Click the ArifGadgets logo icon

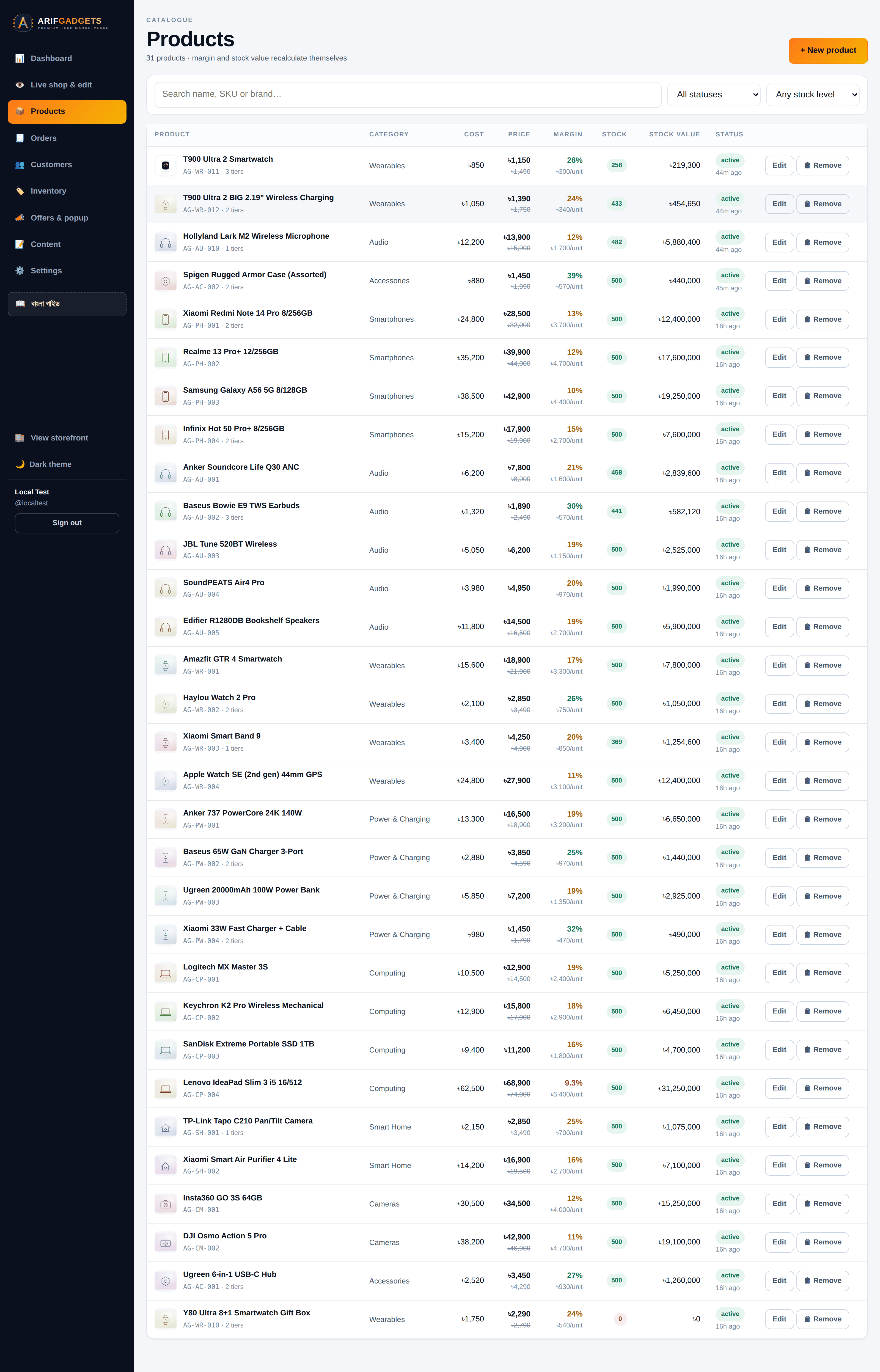point(22,23)
